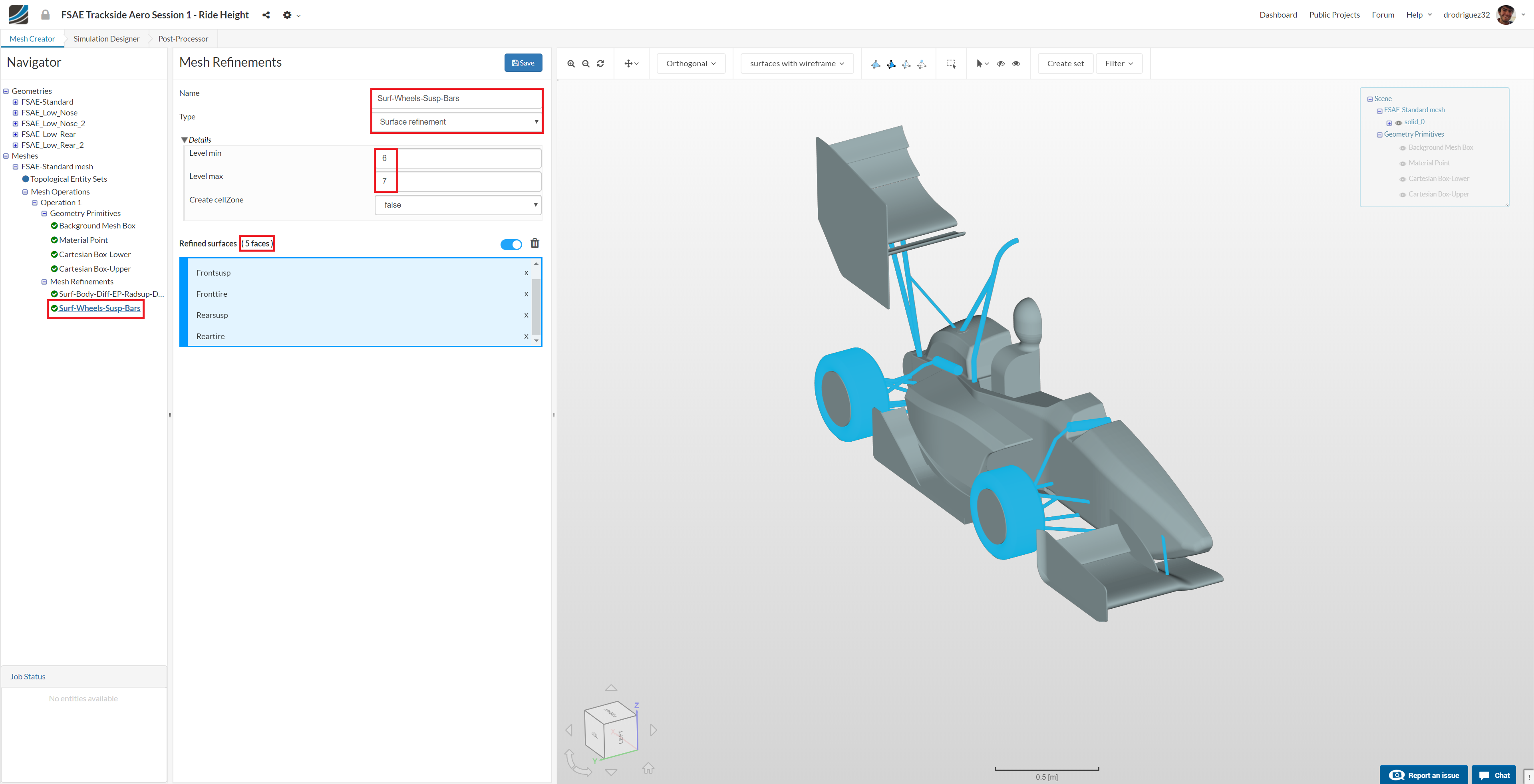The height and width of the screenshot is (784, 1534).
Task: Activate the box selection tool icon
Action: coord(951,64)
